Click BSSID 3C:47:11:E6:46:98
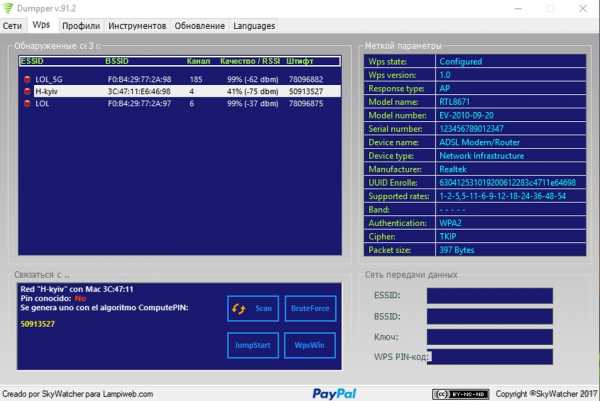This screenshot has height=401, width=600. [x=139, y=91]
